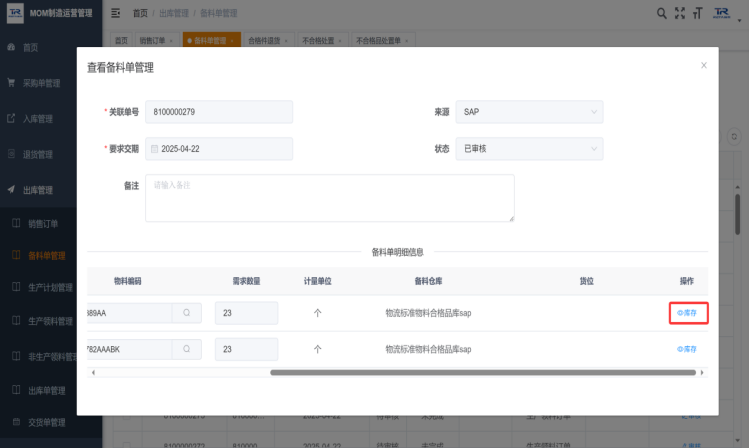Click 出库管理 breadcrumb item

click(174, 13)
